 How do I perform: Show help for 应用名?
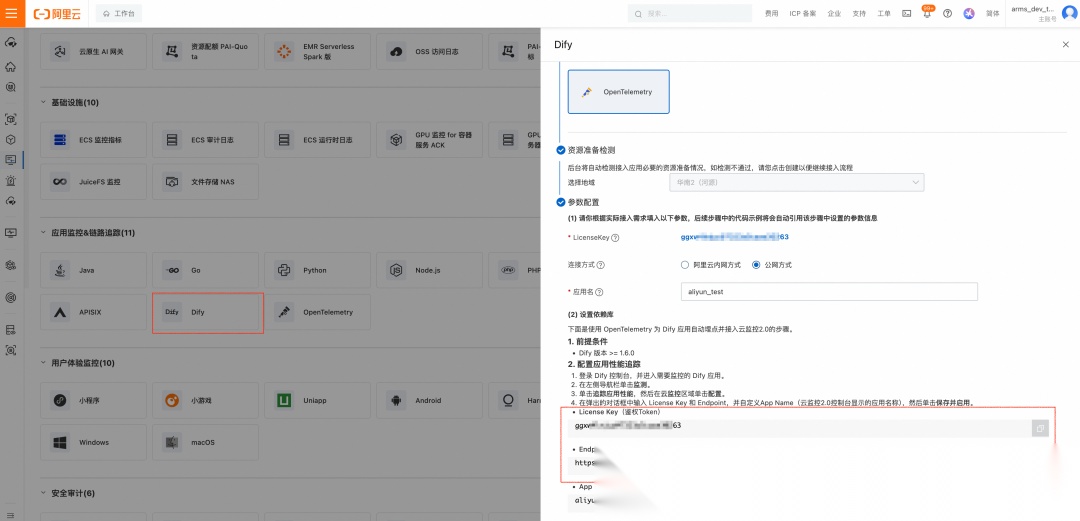599,292
